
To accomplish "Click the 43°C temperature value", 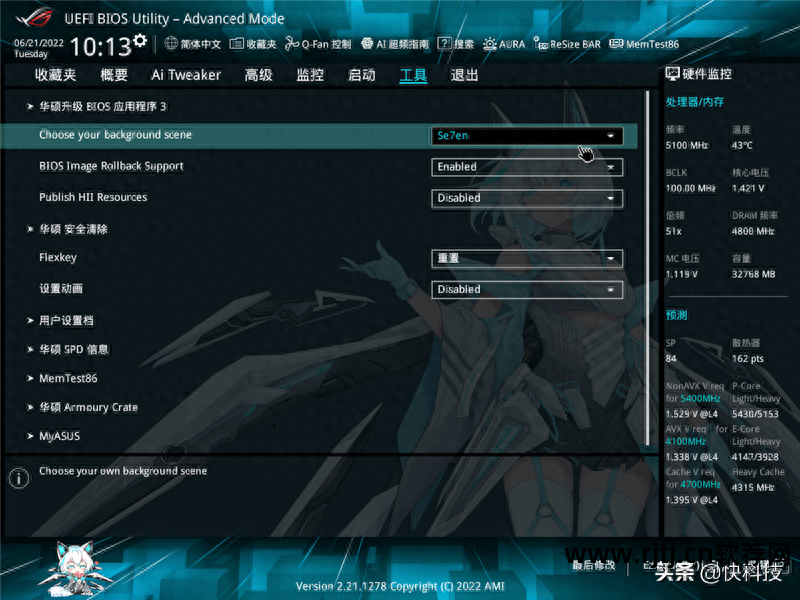I will pos(742,145).
